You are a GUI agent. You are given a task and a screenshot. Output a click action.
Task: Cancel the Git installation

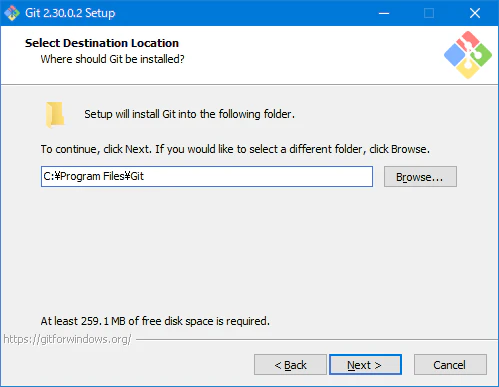tap(450, 365)
